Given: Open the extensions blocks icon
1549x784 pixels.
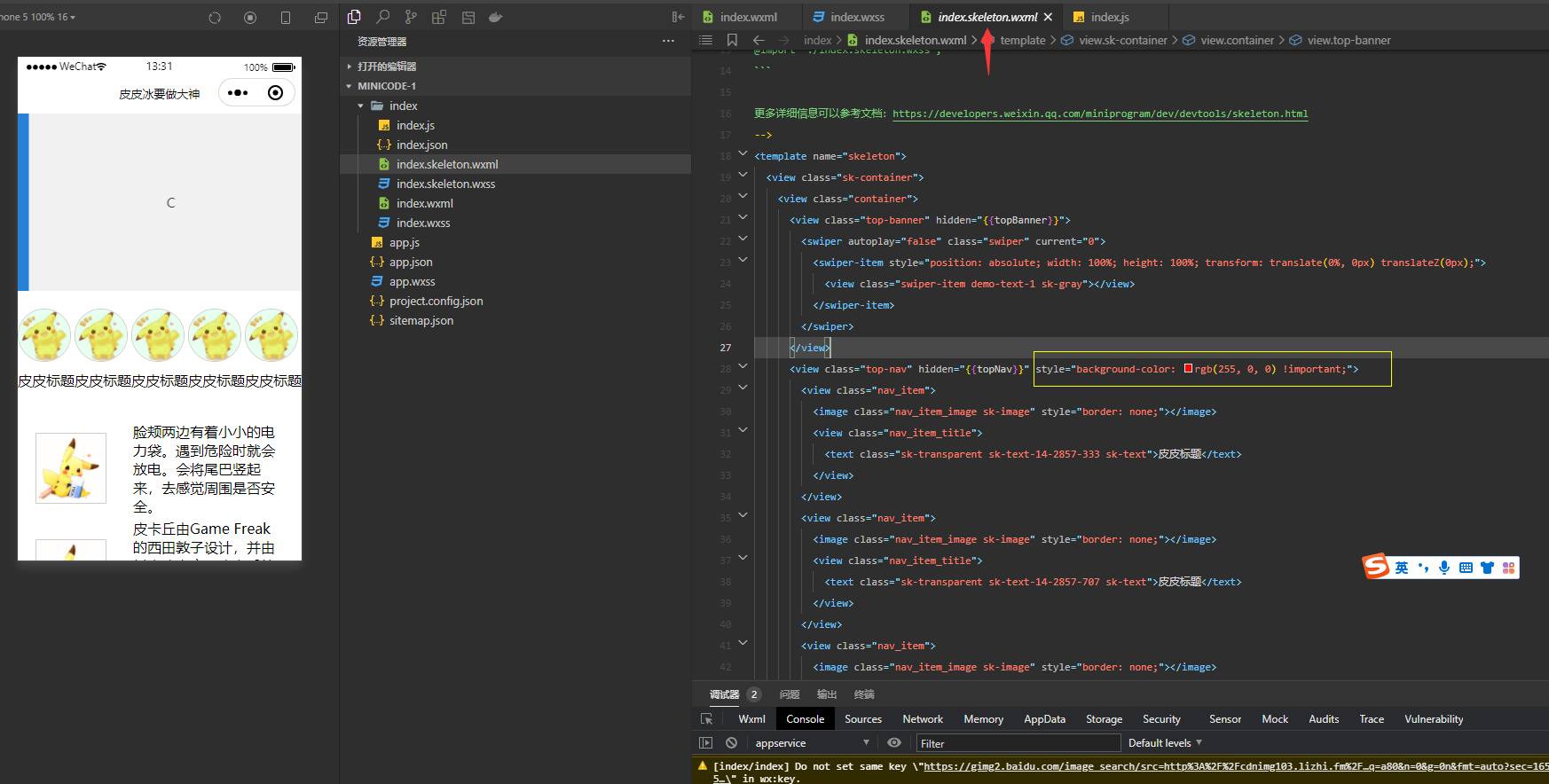Looking at the screenshot, I should coord(439,17).
